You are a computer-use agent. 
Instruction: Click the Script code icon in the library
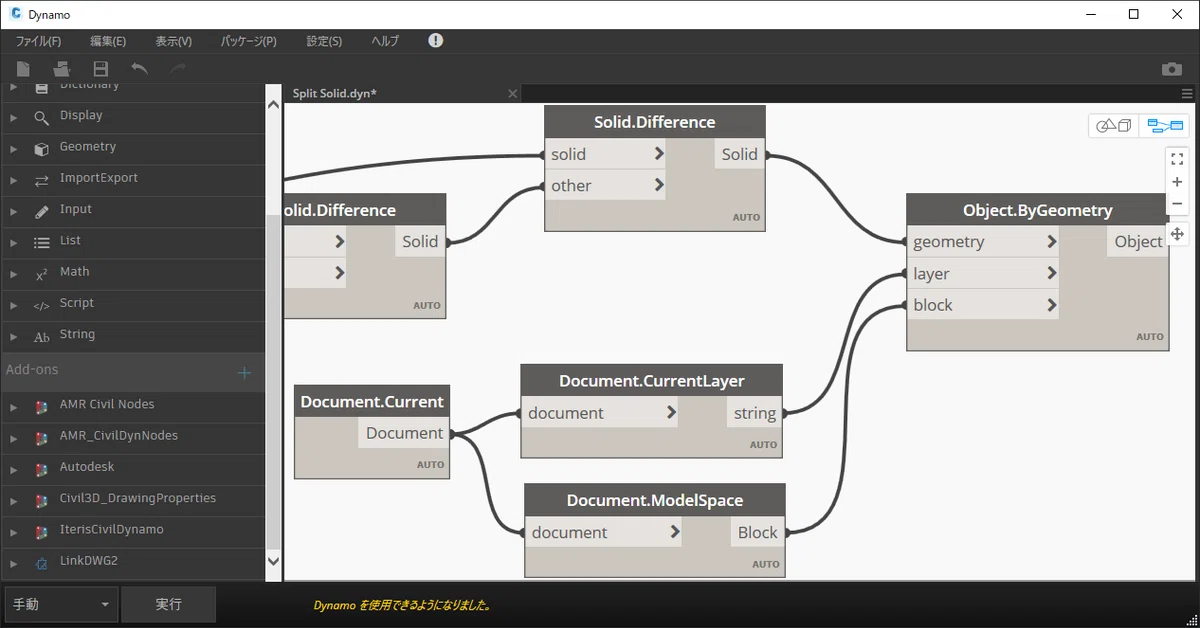click(x=41, y=305)
